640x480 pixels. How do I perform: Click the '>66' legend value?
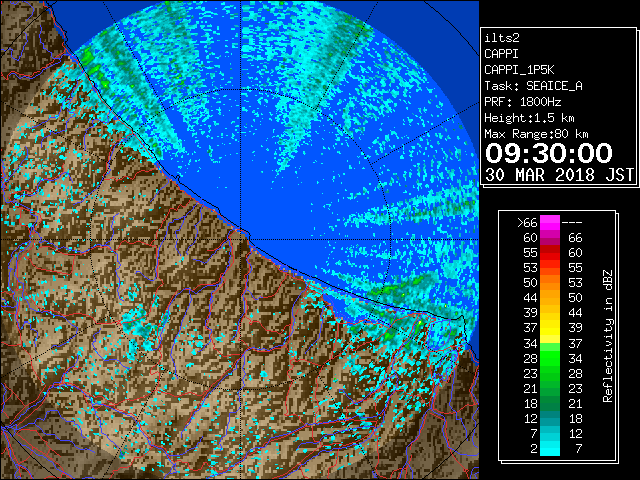pos(527,223)
